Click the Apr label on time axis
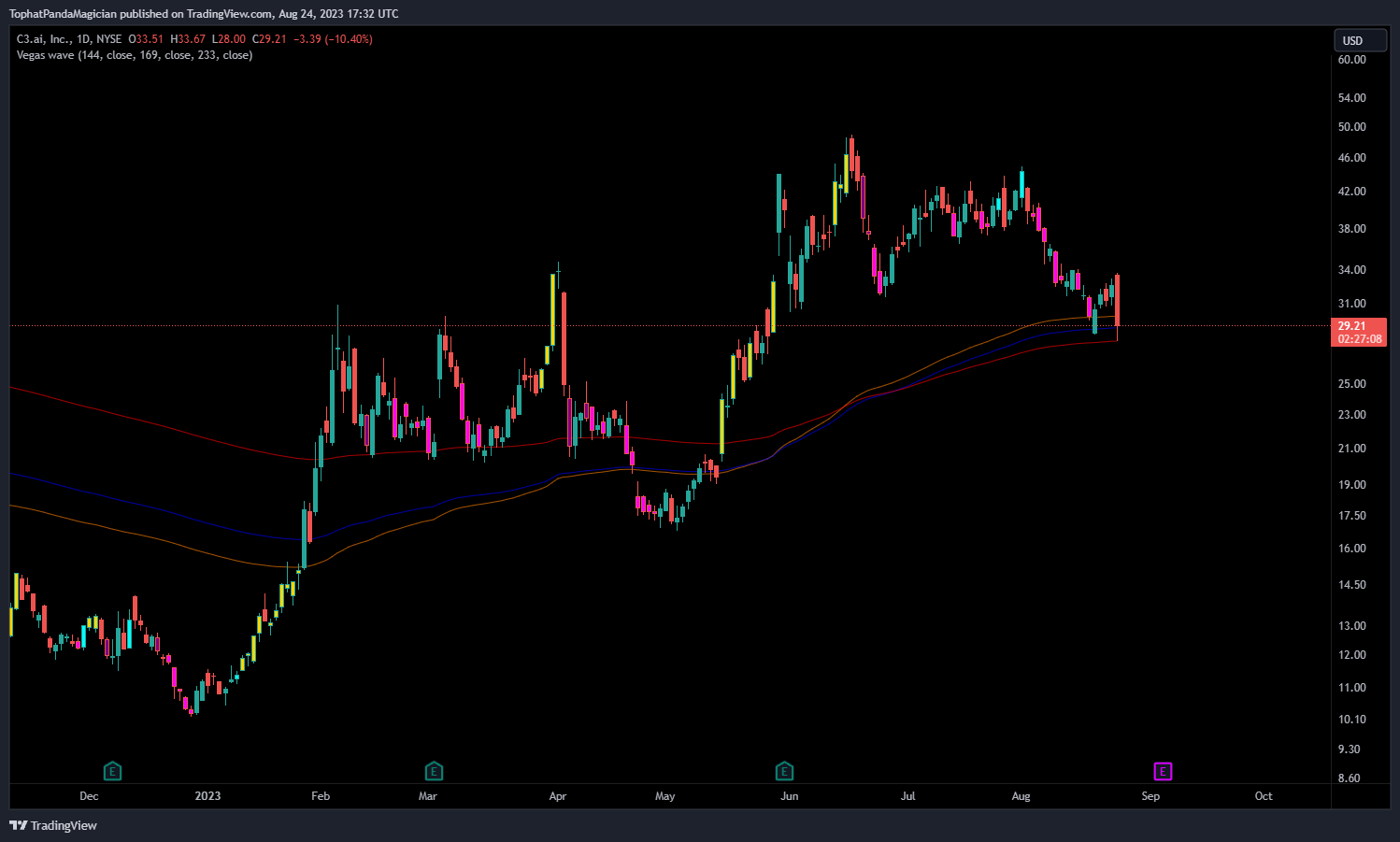 click(x=558, y=796)
